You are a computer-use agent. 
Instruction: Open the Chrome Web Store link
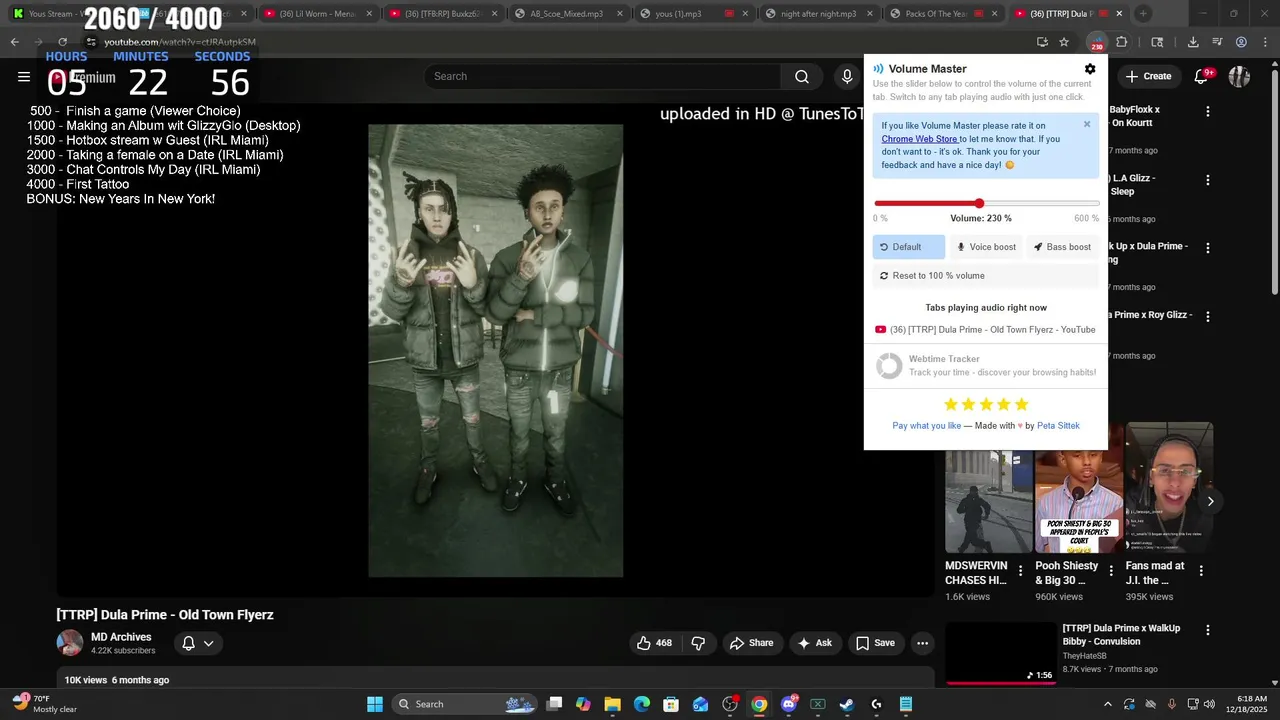pos(919,139)
